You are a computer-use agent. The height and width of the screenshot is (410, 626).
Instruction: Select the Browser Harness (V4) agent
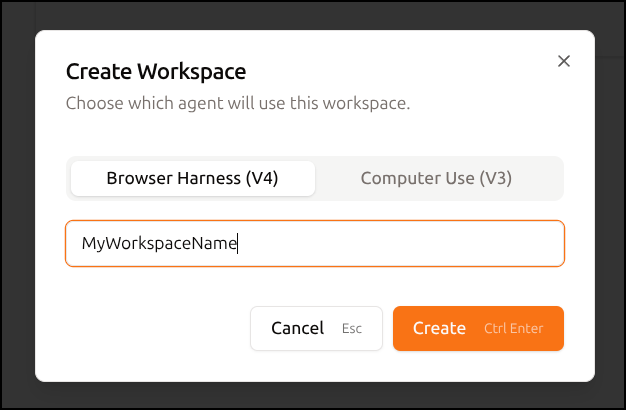click(x=193, y=178)
